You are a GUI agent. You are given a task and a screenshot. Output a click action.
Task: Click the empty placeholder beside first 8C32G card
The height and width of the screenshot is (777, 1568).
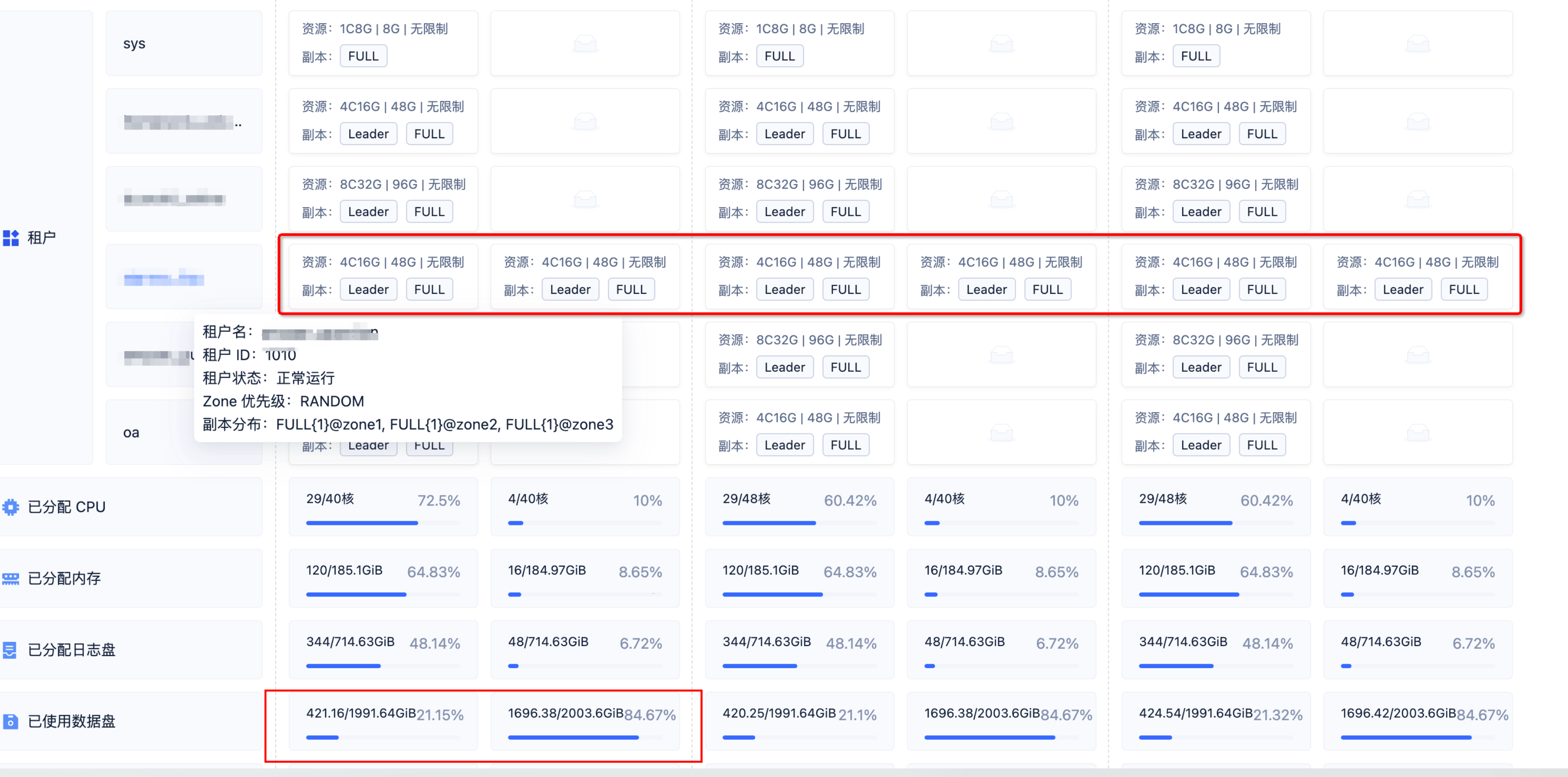(x=585, y=199)
